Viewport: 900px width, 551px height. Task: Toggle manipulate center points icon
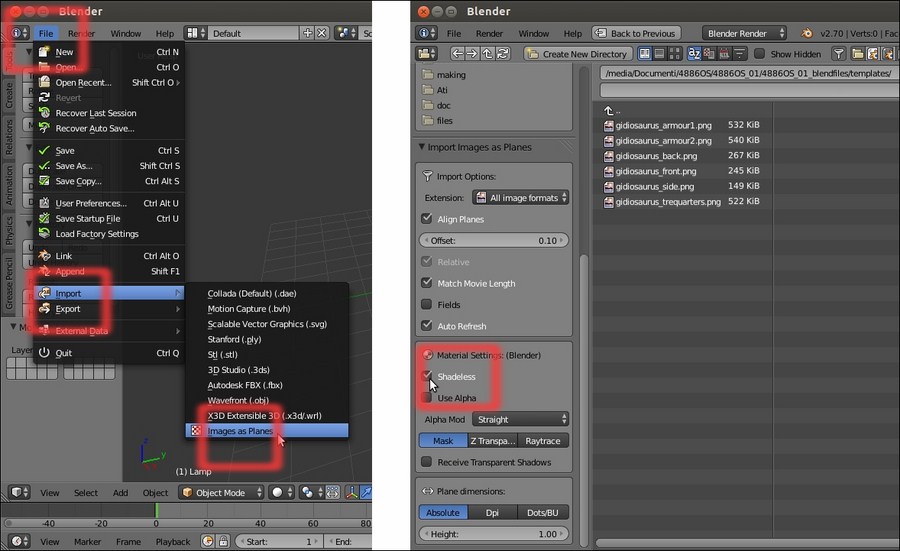coord(333,492)
